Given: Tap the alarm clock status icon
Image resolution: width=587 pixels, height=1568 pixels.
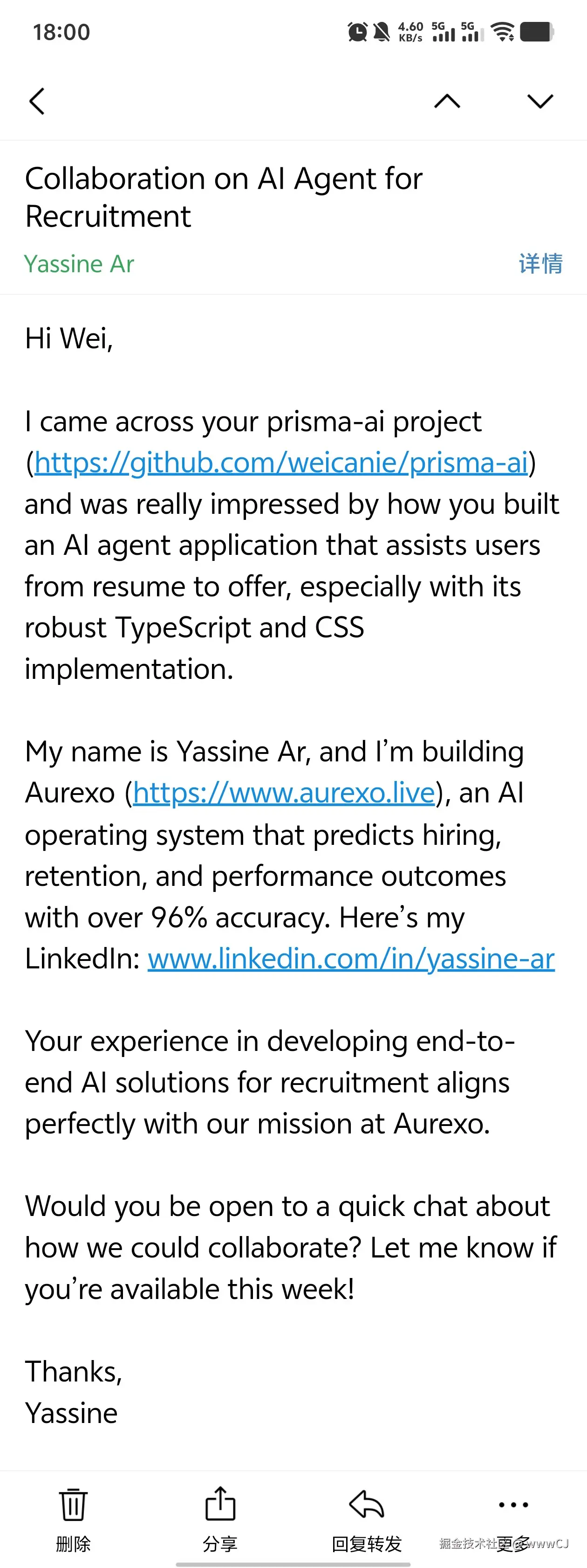Looking at the screenshot, I should (x=357, y=32).
